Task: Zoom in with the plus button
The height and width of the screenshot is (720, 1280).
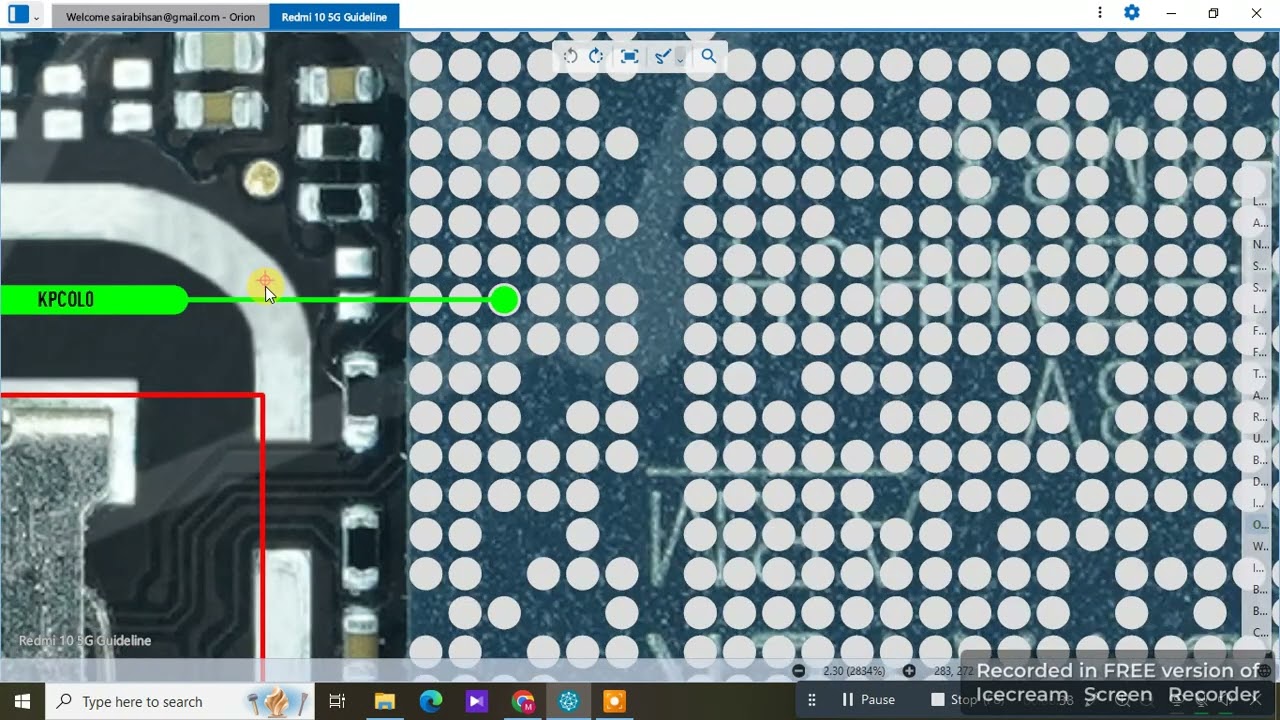Action: click(x=909, y=671)
